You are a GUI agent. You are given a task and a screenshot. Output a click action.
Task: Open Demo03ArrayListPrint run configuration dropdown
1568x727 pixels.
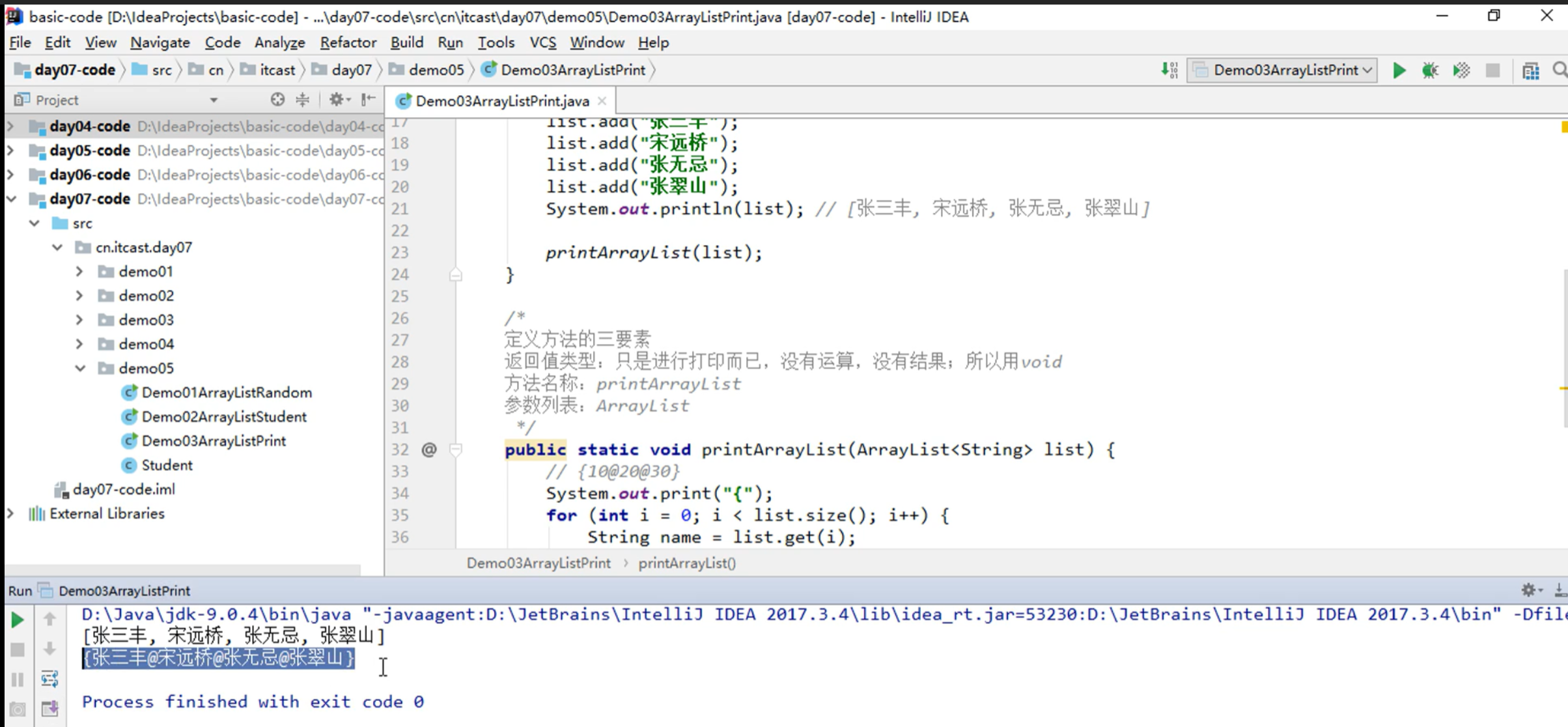[1282, 70]
